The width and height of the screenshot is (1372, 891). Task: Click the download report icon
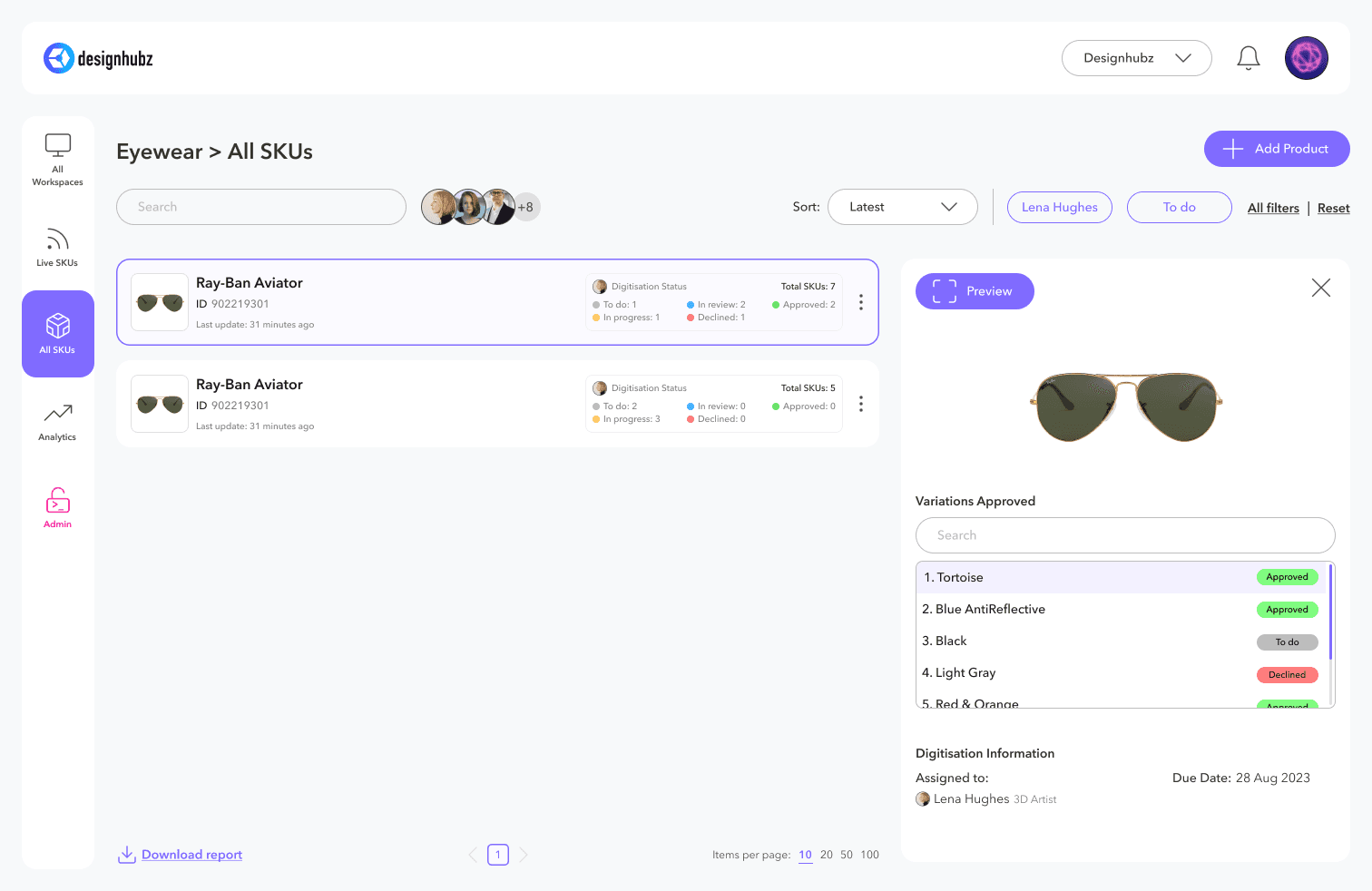(127, 855)
